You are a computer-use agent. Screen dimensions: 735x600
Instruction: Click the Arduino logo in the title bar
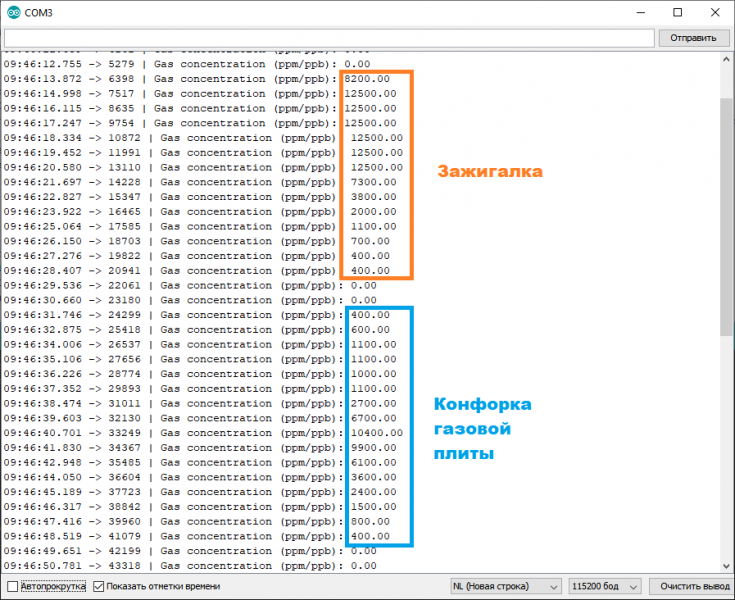tap(12, 12)
